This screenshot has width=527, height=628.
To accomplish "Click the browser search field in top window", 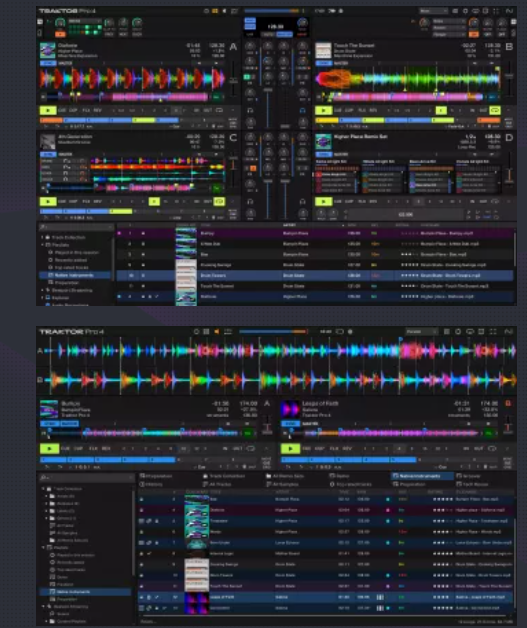I will point(76,227).
